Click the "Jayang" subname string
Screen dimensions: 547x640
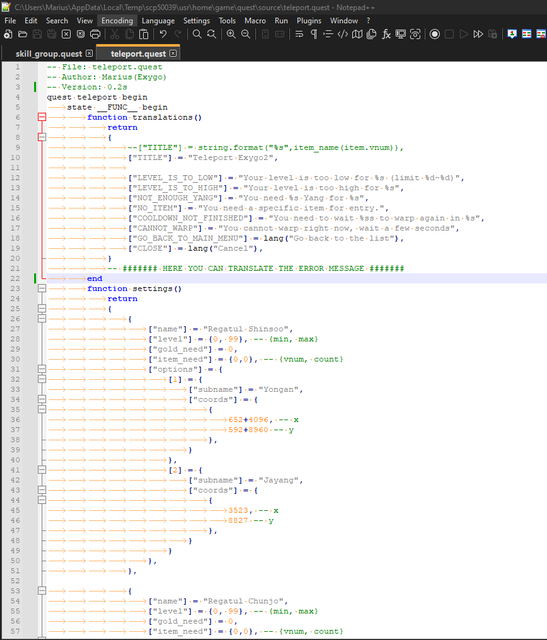(x=278, y=480)
